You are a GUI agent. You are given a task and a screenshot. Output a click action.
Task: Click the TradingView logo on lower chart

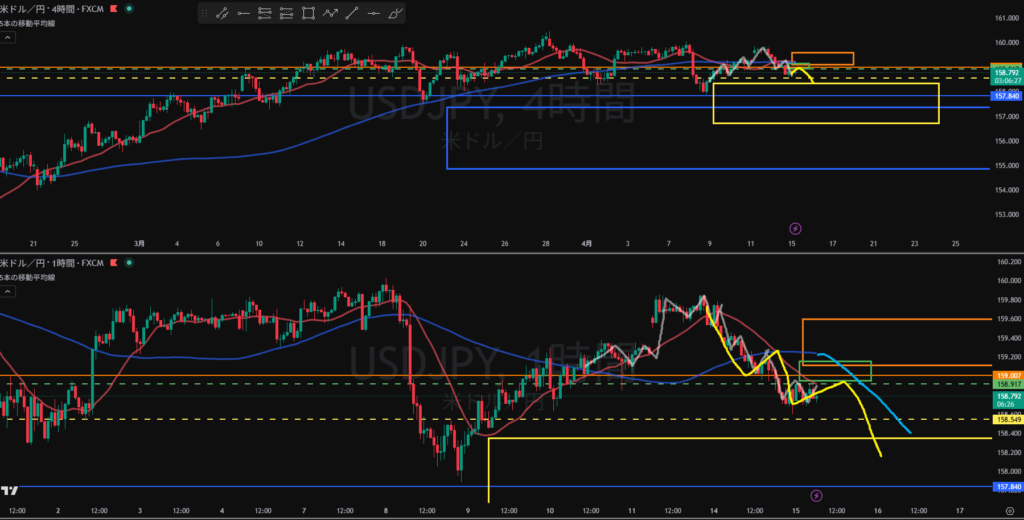pyautogui.click(x=10, y=491)
